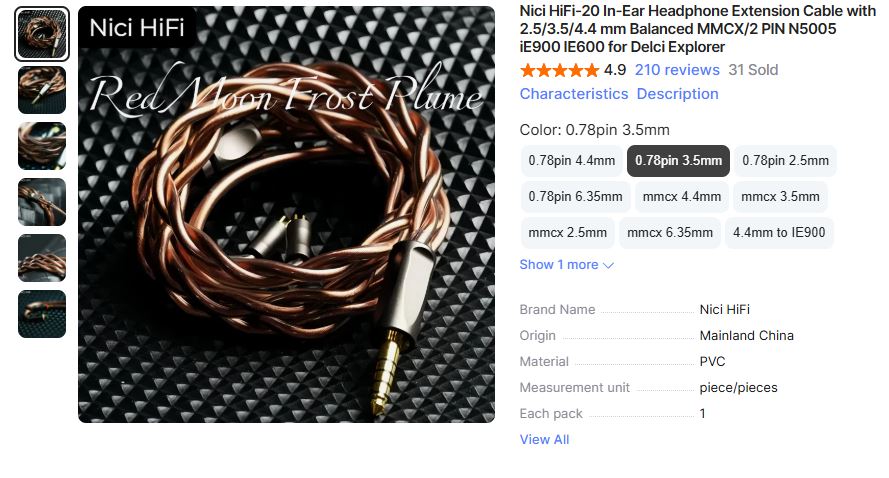The height and width of the screenshot is (478, 889).
Task: Jump to the Characteristics section
Action: tap(574, 94)
